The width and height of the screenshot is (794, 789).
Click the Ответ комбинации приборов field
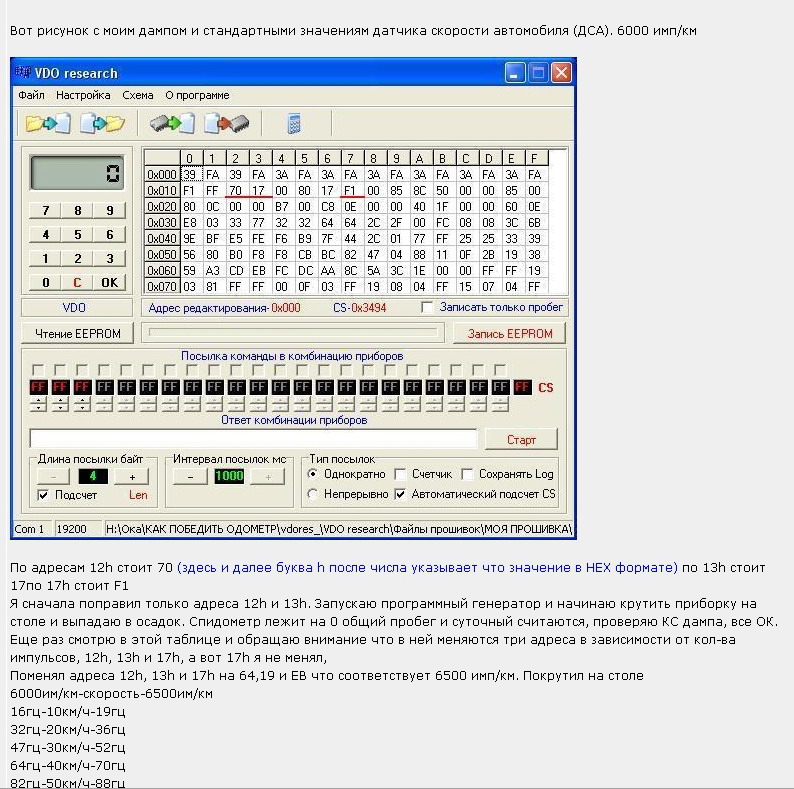[x=254, y=439]
